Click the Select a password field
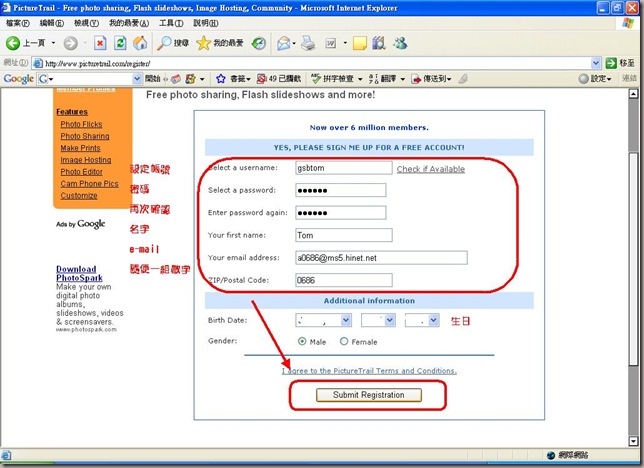Viewport: 644px width, 468px height. coord(340,190)
